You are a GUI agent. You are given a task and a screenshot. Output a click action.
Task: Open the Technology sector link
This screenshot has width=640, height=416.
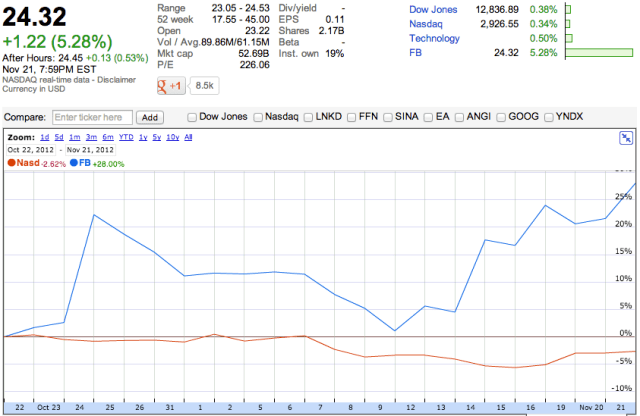click(434, 38)
